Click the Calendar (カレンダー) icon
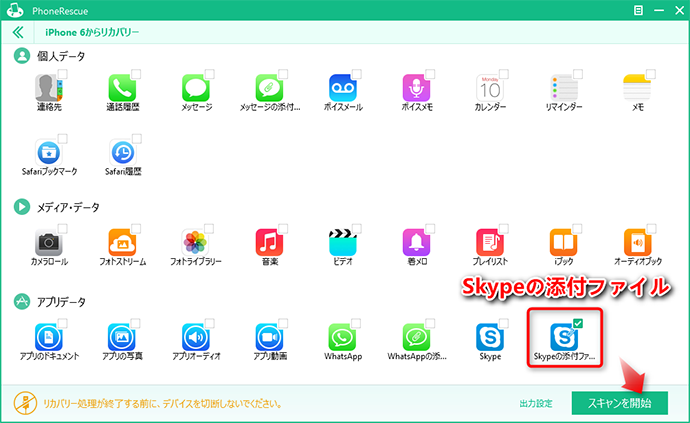 (x=490, y=88)
